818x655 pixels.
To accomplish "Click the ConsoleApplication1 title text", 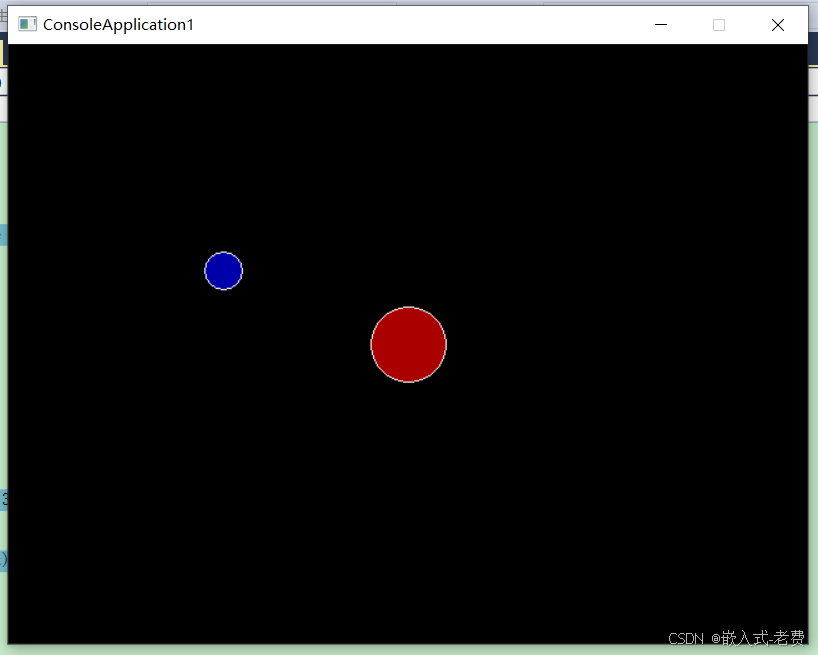I will (x=118, y=25).
